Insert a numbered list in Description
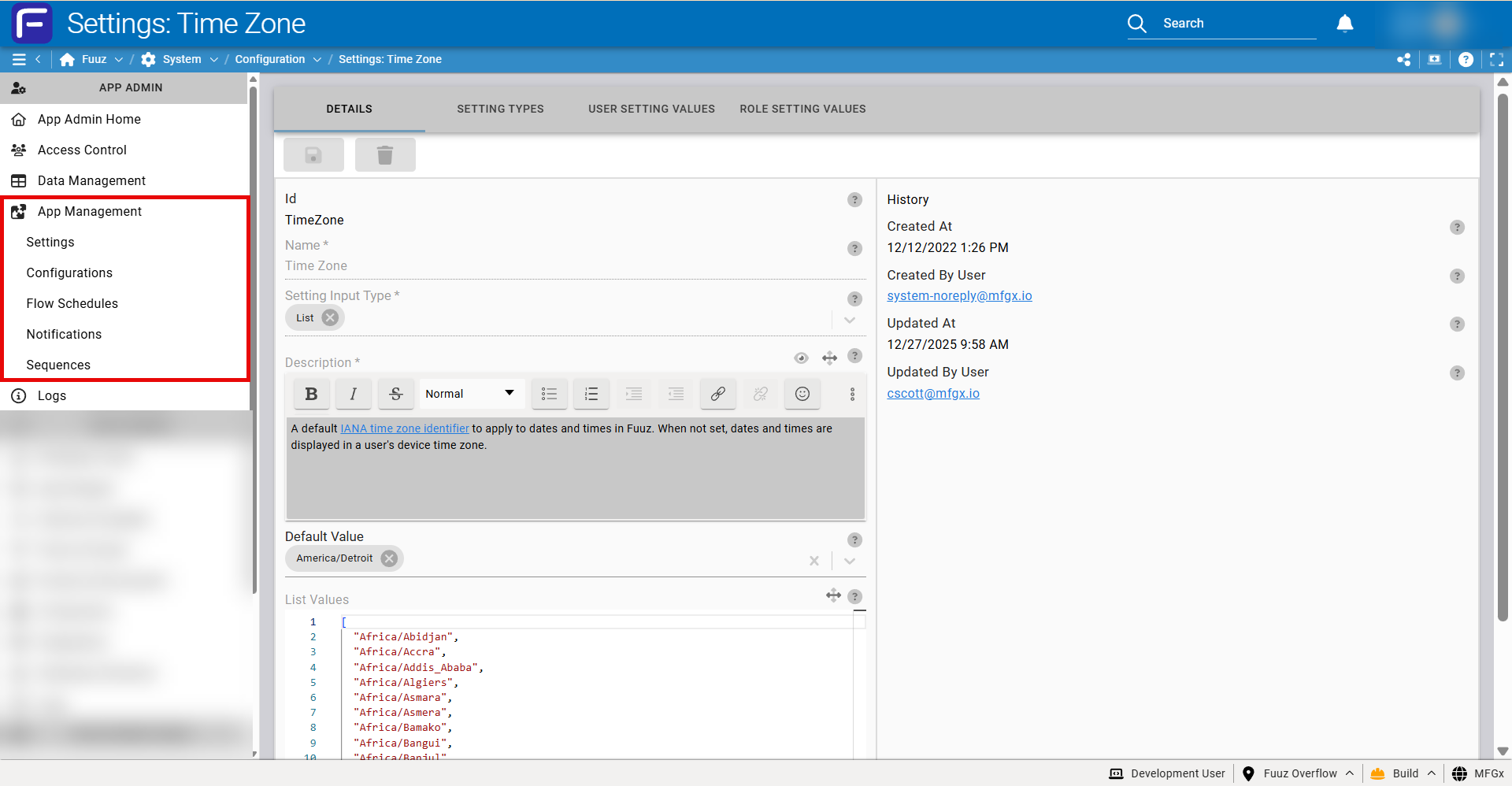1512x786 pixels. 591,394
